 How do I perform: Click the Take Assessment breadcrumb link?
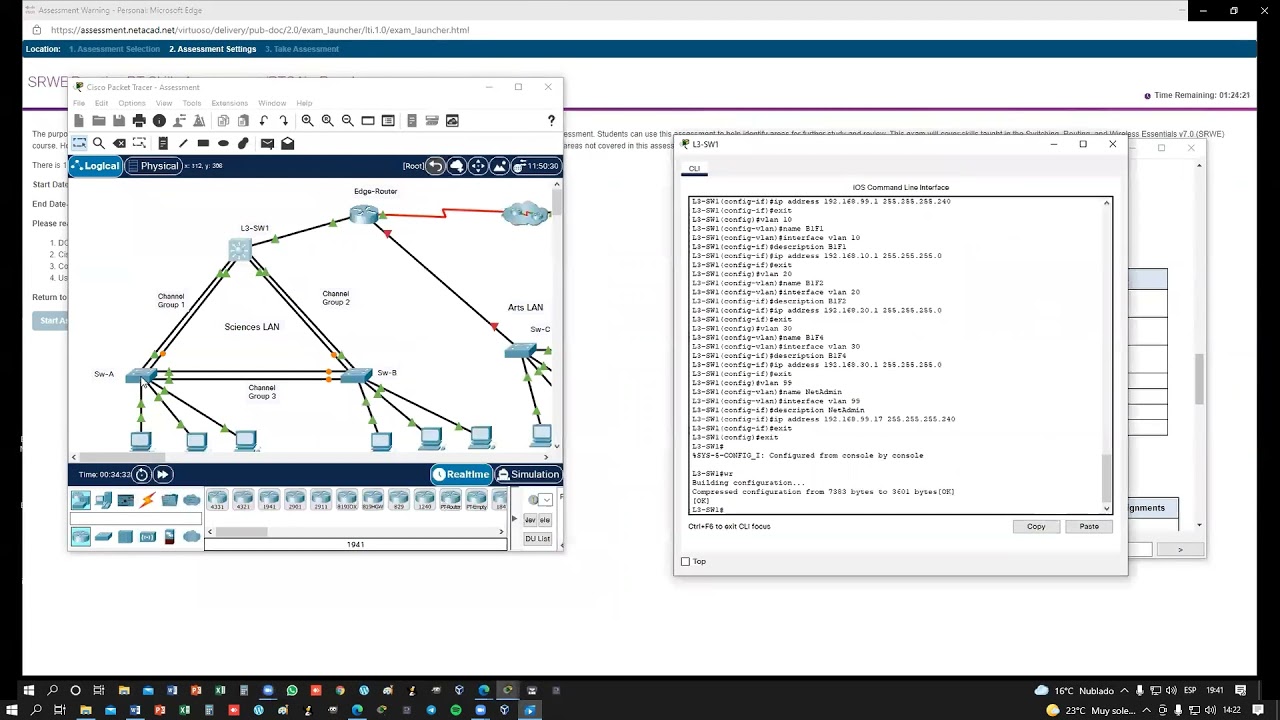(x=302, y=49)
